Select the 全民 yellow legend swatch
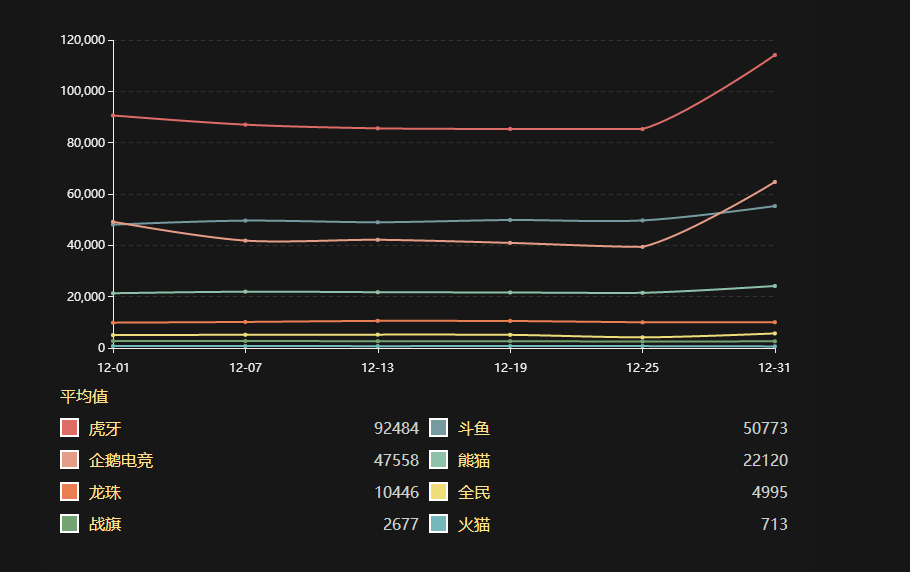 (x=438, y=492)
